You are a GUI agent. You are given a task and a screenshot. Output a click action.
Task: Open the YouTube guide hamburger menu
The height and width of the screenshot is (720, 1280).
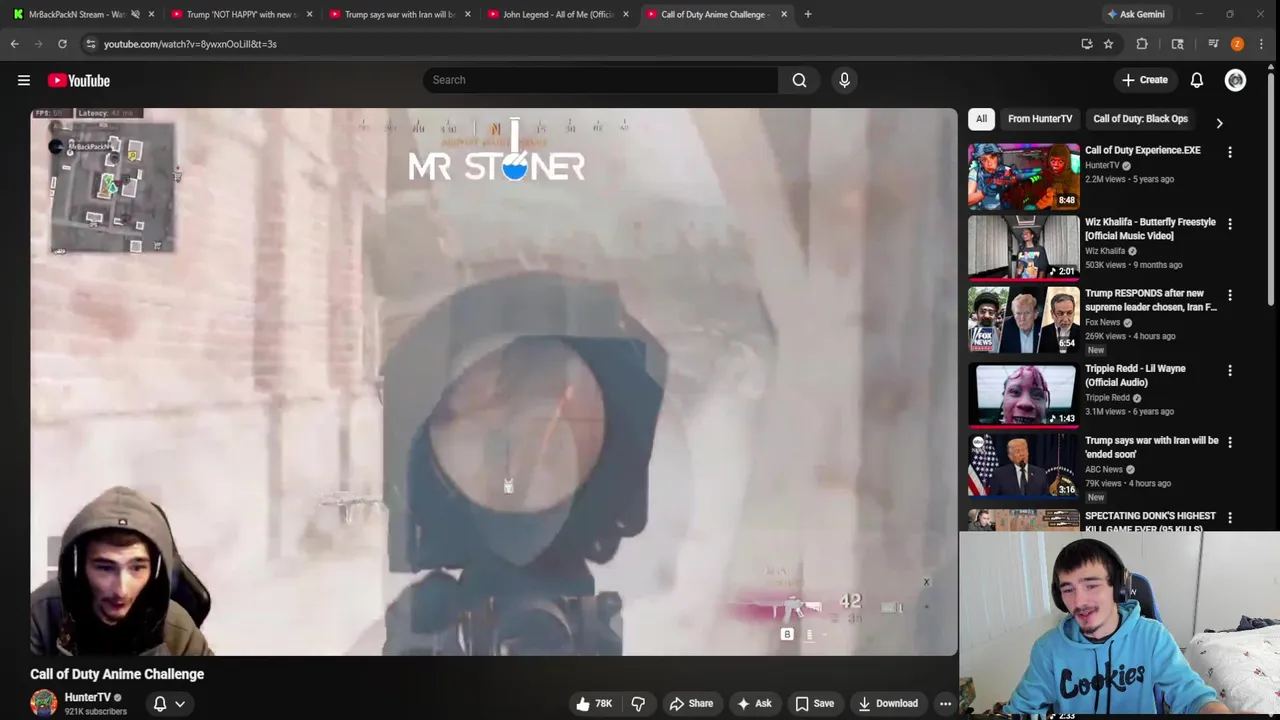(24, 80)
